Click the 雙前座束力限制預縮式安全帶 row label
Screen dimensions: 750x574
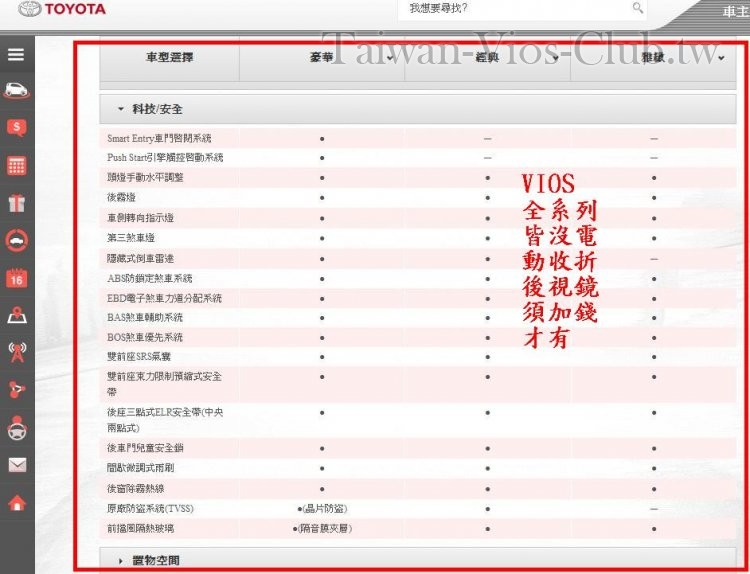pos(165,384)
